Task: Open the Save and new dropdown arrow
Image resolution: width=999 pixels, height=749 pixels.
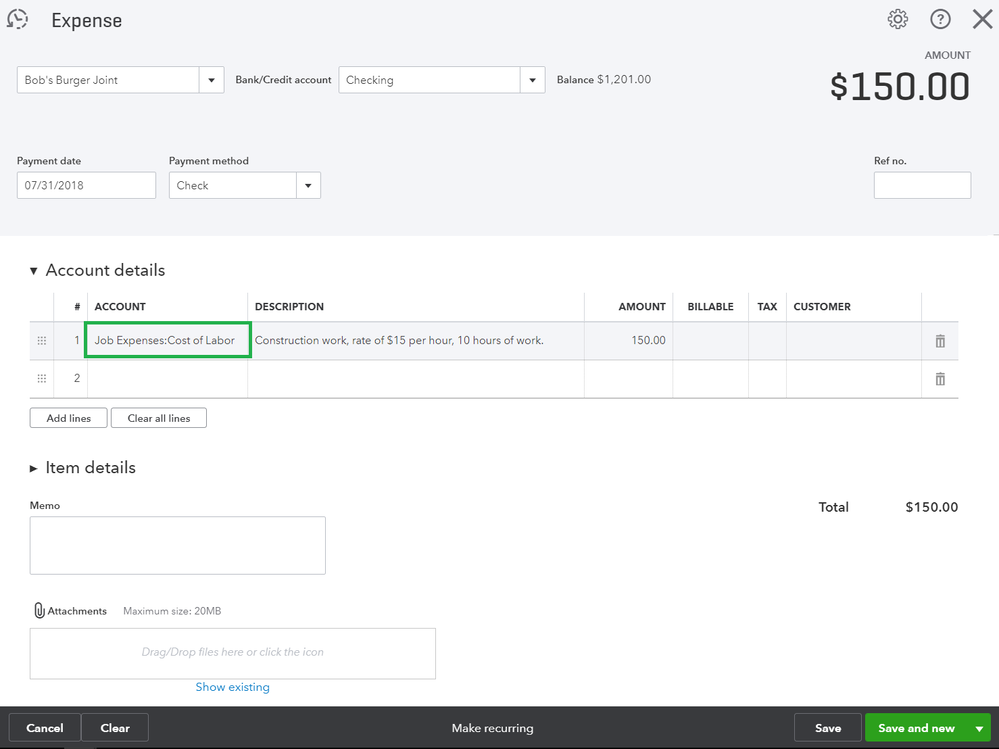Action: tap(978, 728)
